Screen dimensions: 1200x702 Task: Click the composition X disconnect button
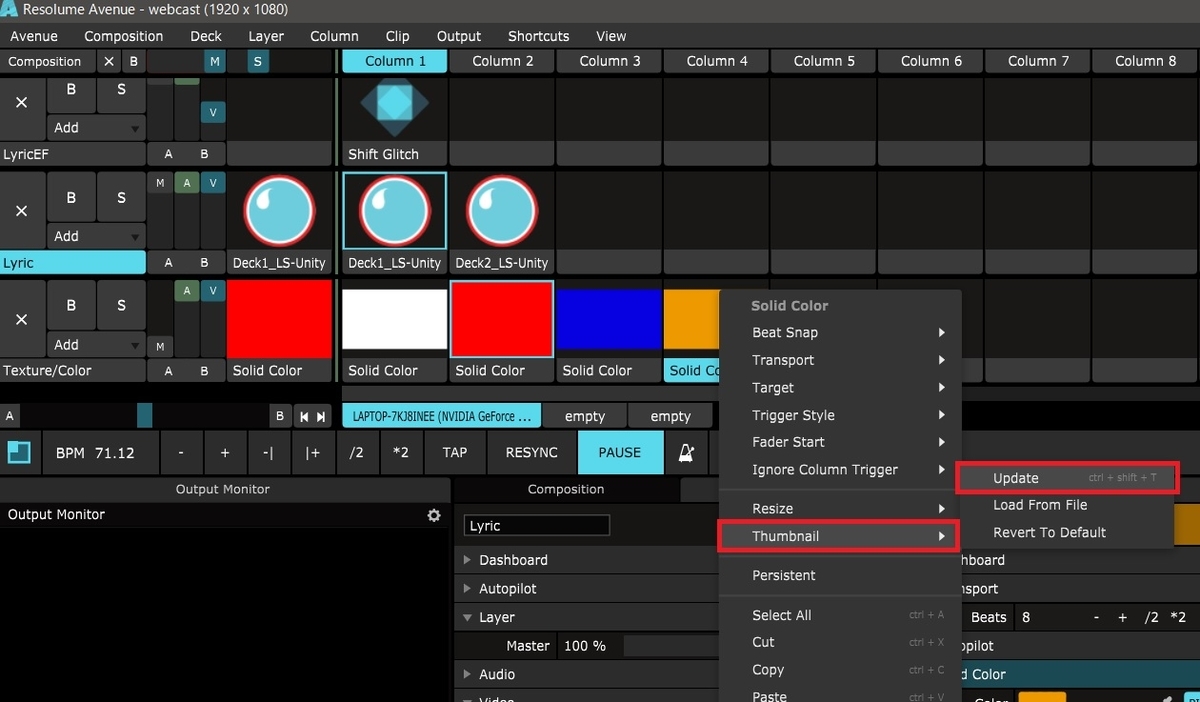[109, 61]
